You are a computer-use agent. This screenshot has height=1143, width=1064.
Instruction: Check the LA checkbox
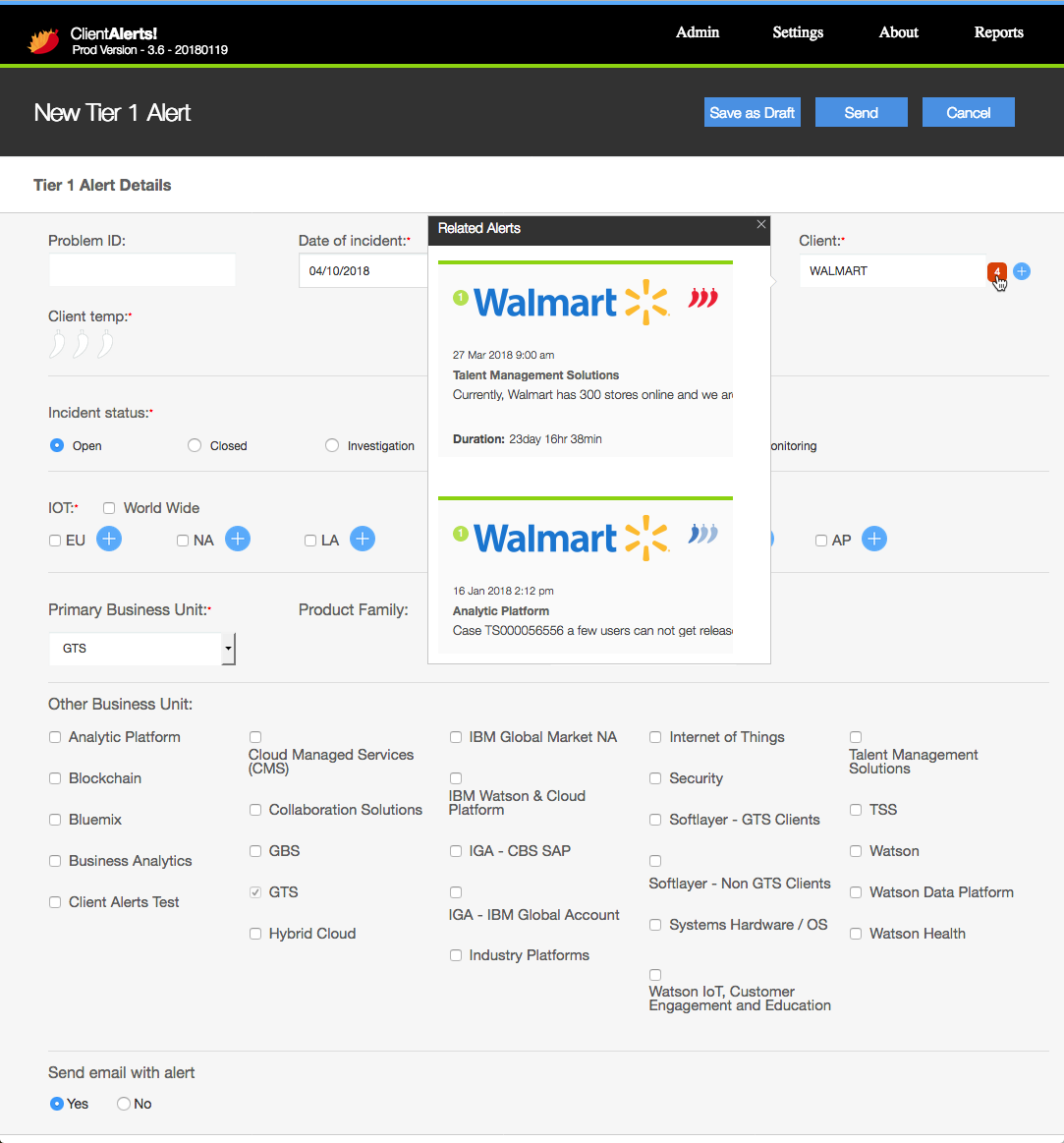tap(310, 541)
